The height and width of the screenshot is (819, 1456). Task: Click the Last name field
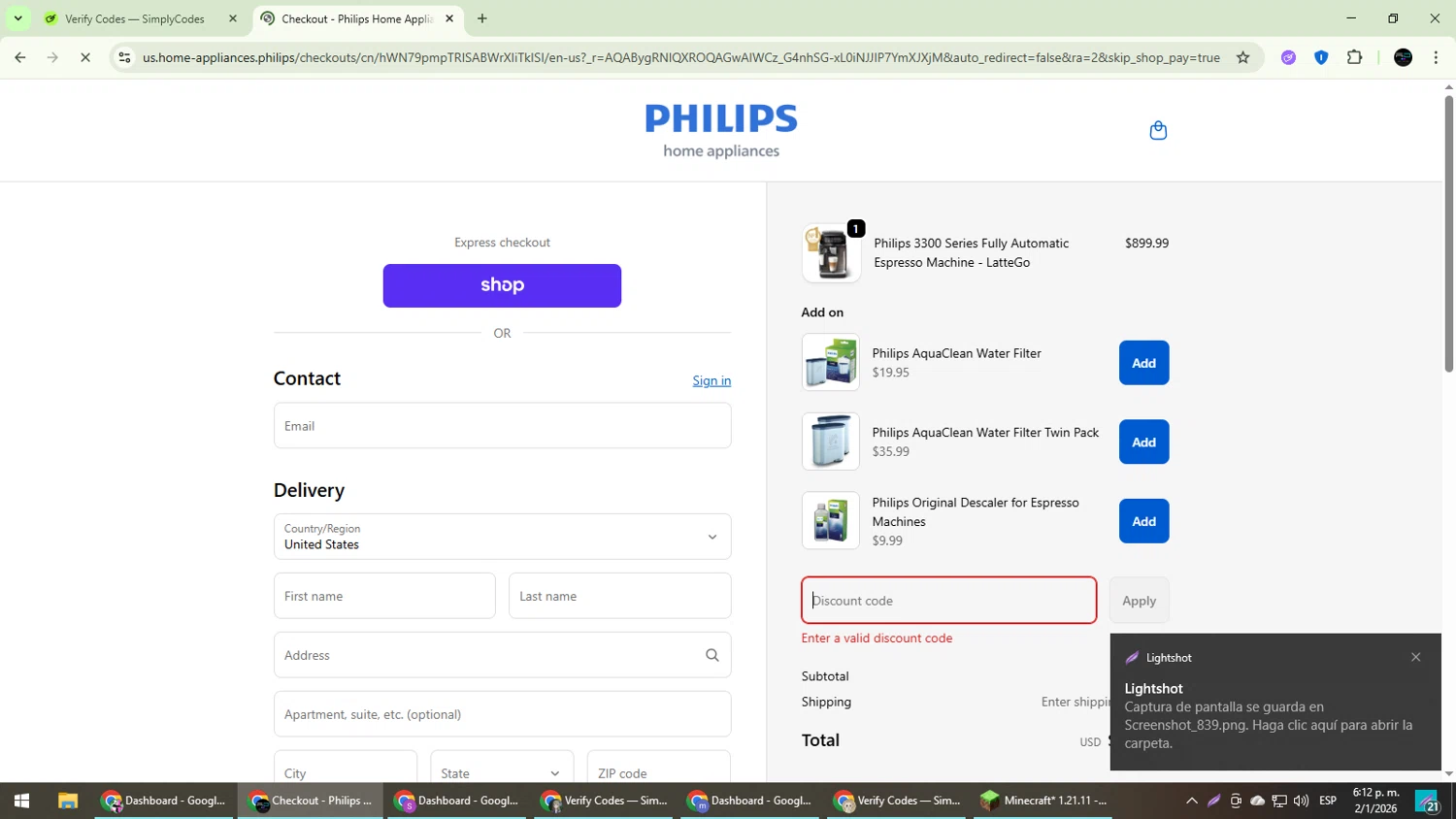pyautogui.click(x=619, y=596)
